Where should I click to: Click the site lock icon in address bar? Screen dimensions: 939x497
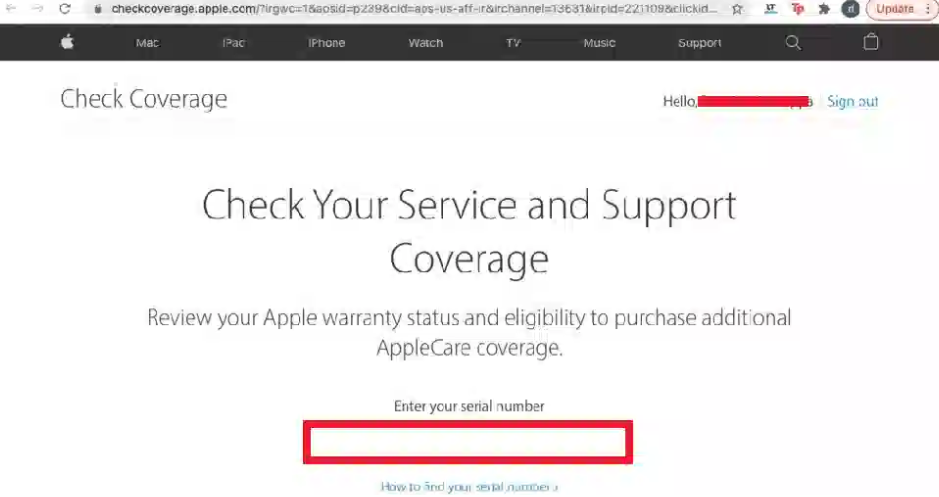pos(98,9)
